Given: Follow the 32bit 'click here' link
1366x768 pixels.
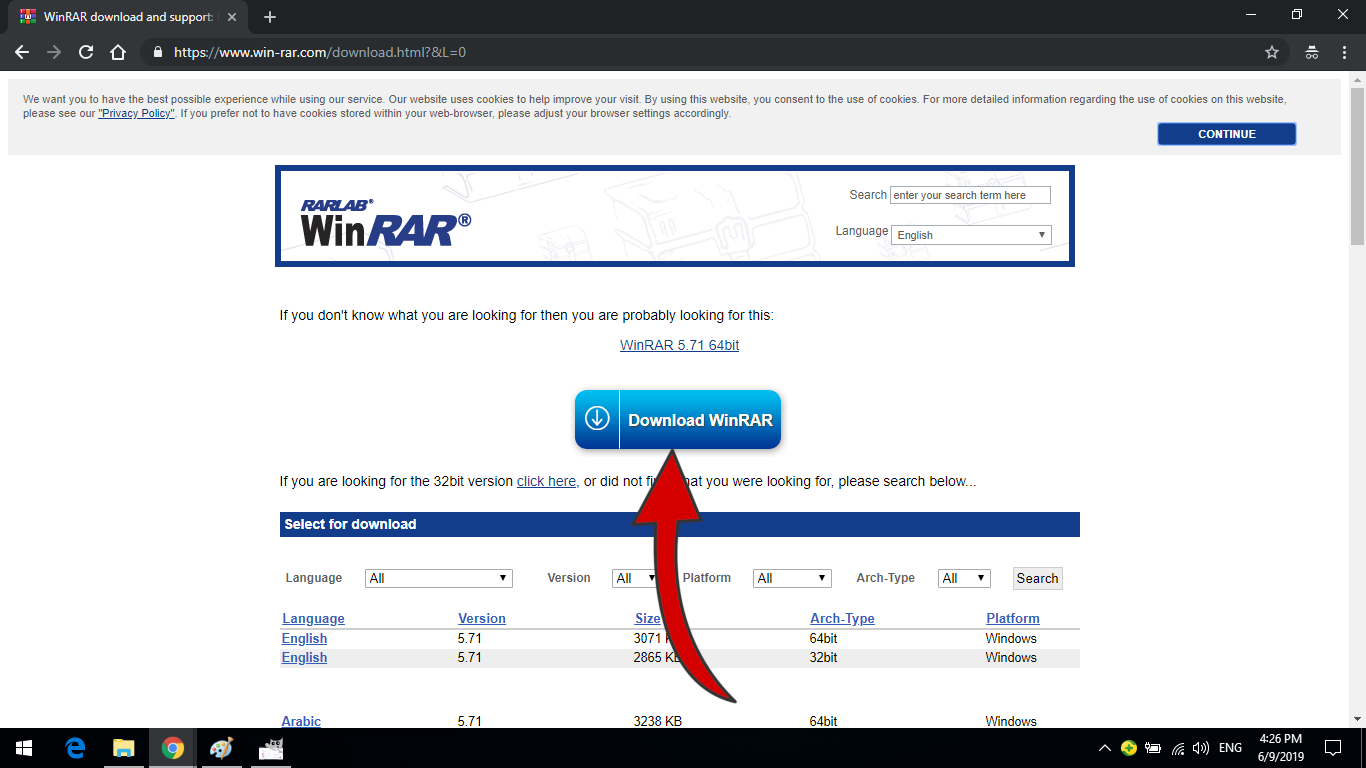Looking at the screenshot, I should (x=546, y=481).
